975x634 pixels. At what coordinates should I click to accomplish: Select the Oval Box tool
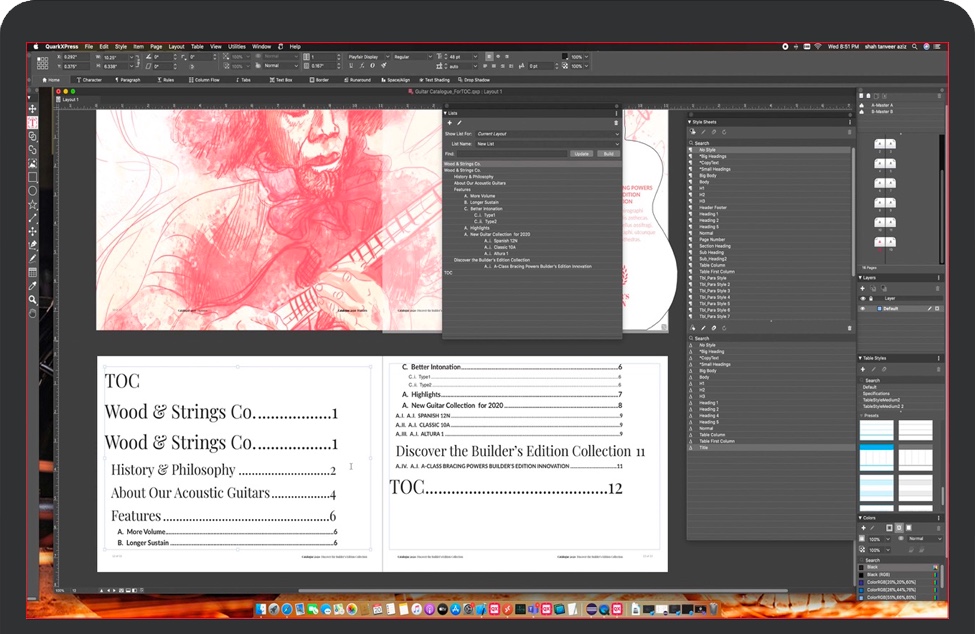point(32,190)
